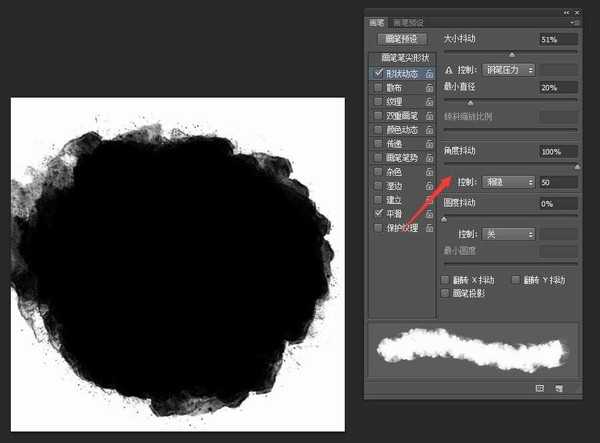Open the 关 roundness control dropdown
This screenshot has width=600, height=443.
click(509, 234)
